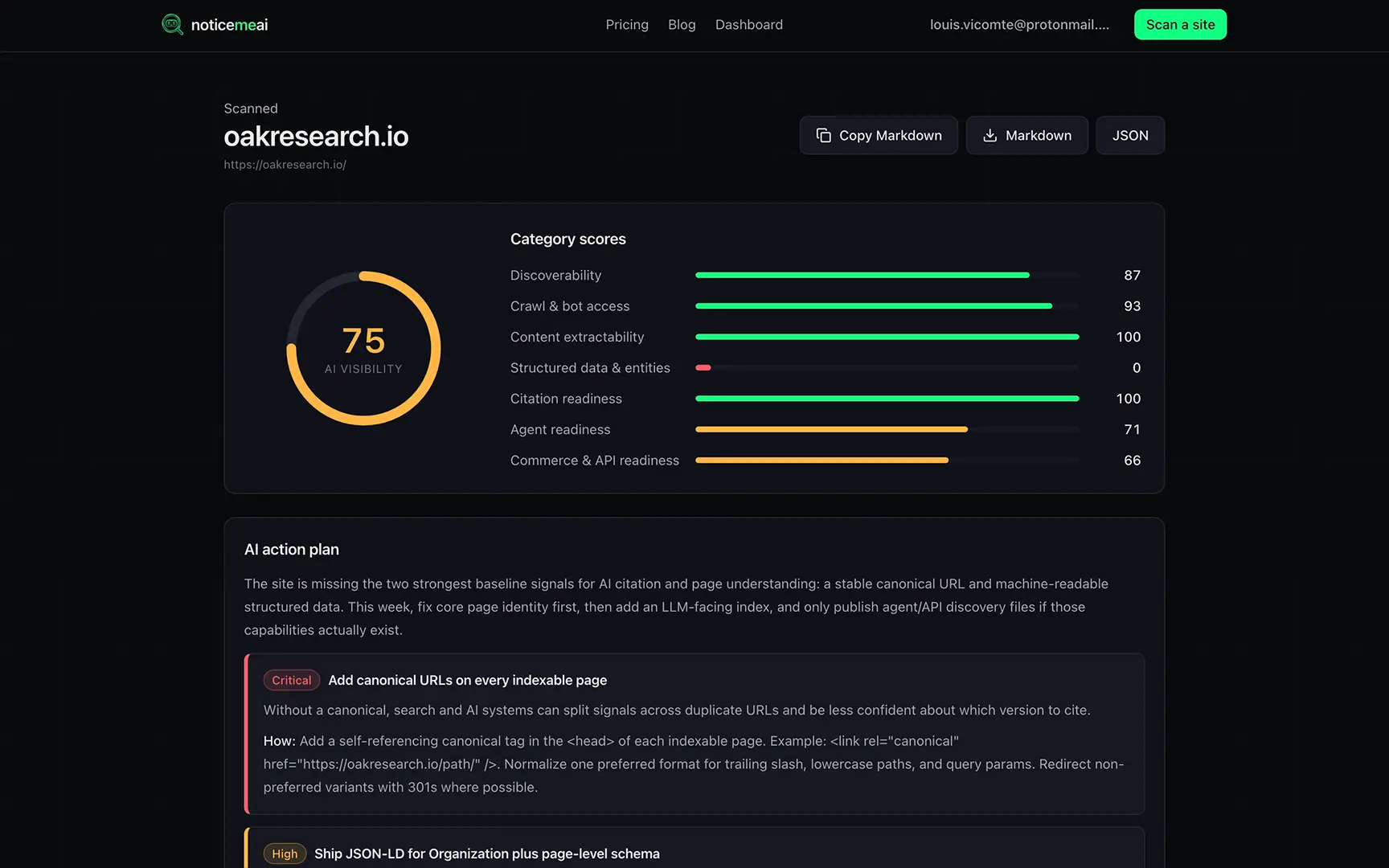Click the noticemeai brand name text
Image resolution: width=1389 pixels, height=868 pixels.
tap(229, 25)
